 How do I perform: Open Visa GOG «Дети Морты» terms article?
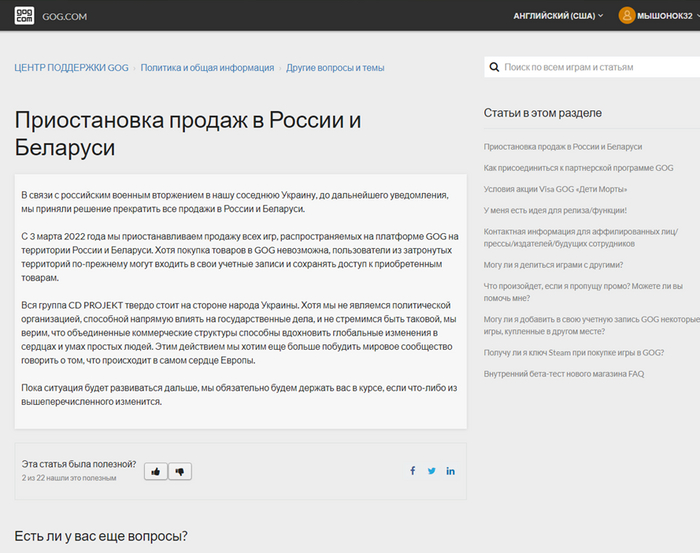click(x=557, y=189)
